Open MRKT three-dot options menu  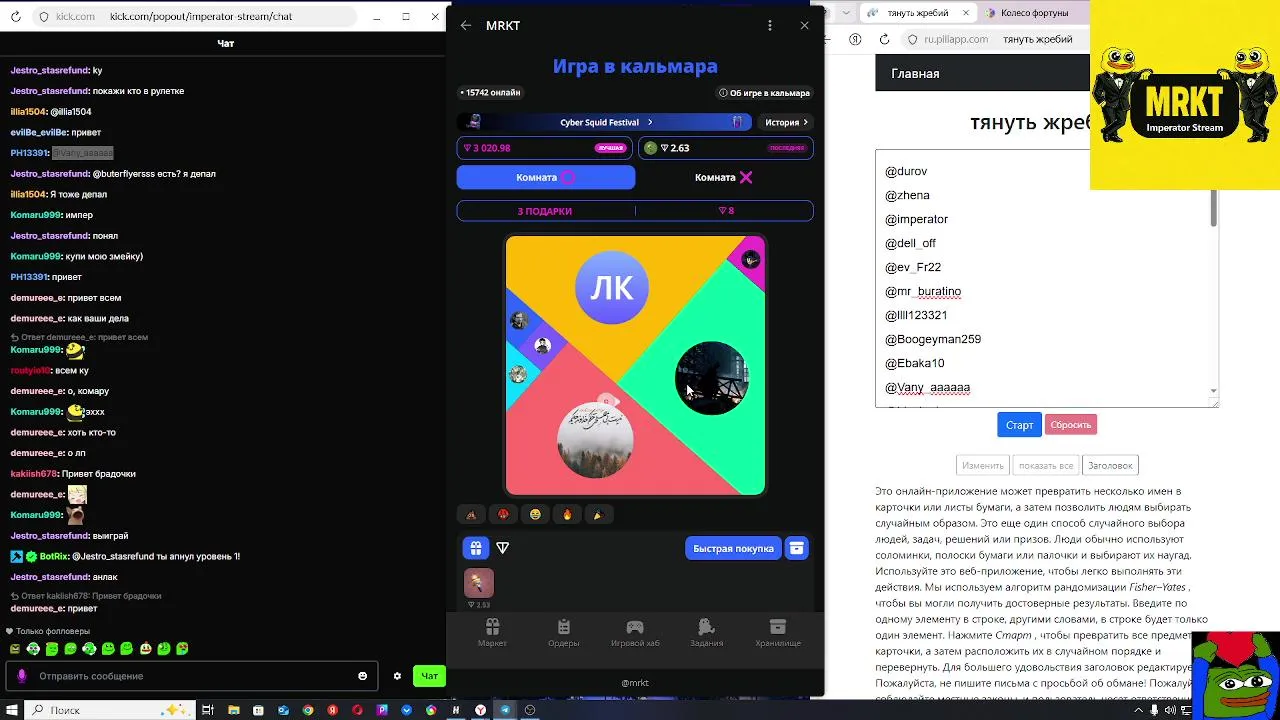[769, 26]
